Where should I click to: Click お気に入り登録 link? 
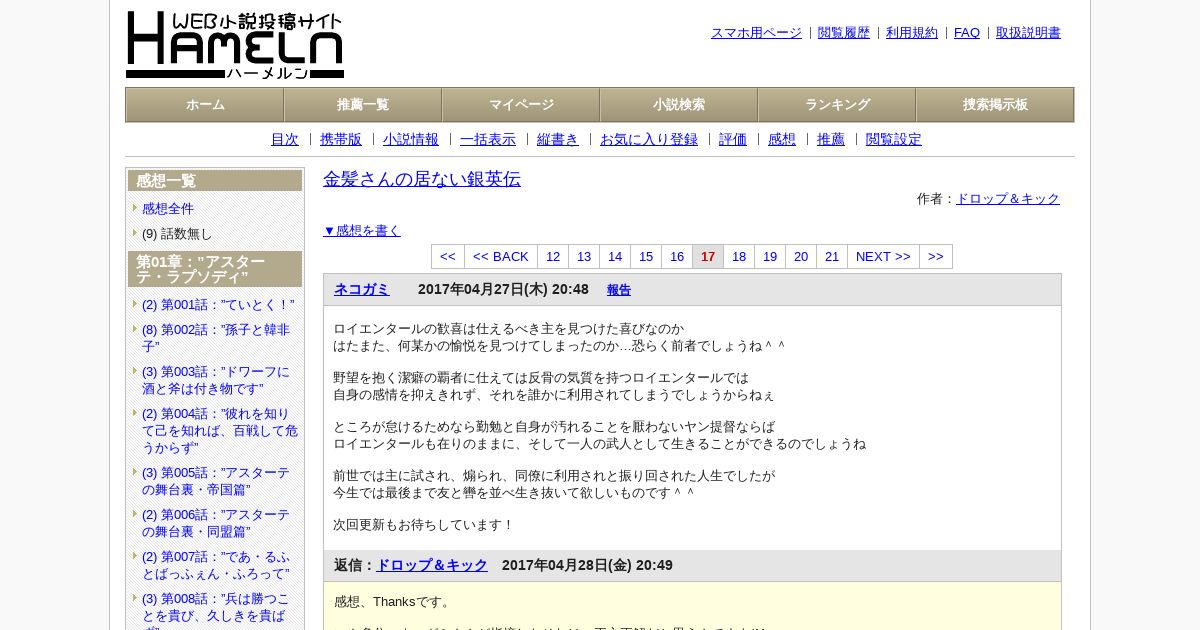click(649, 139)
